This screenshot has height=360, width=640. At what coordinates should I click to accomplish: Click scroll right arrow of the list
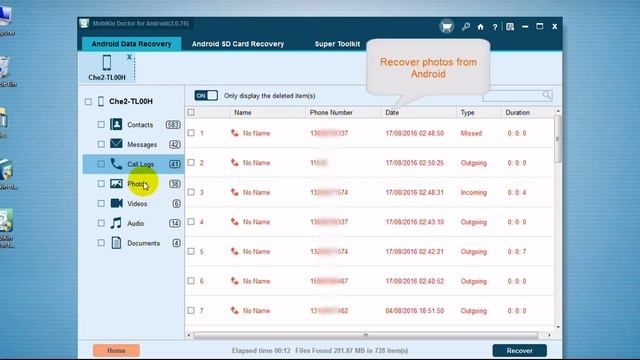pos(549,335)
